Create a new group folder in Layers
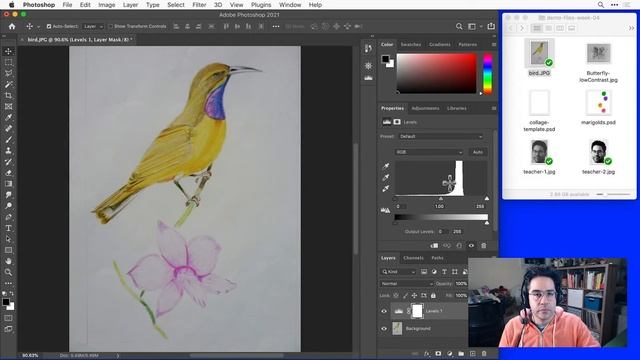The image size is (640, 360). [x=461, y=353]
